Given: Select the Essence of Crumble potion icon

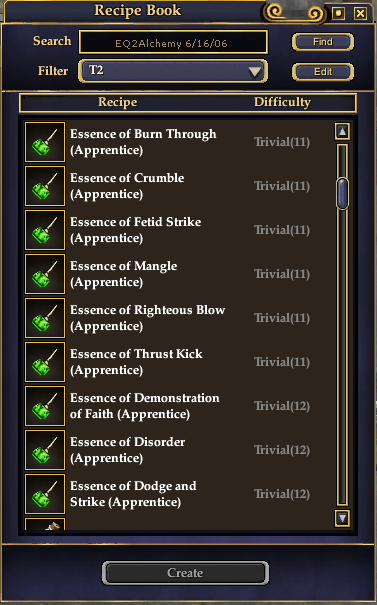Looking at the screenshot, I should coord(45,186).
